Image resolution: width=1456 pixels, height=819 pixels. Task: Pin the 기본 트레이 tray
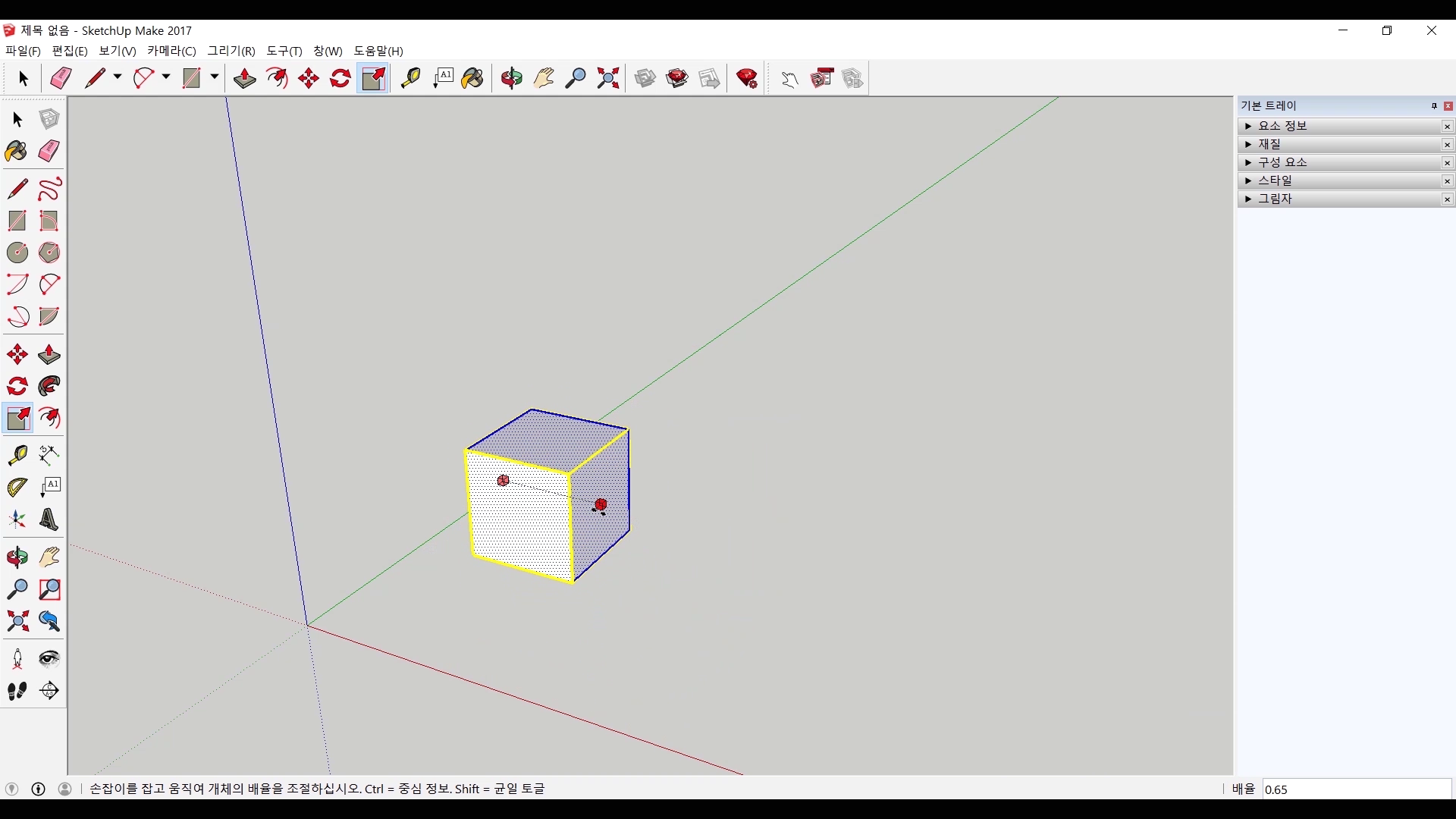(x=1434, y=105)
